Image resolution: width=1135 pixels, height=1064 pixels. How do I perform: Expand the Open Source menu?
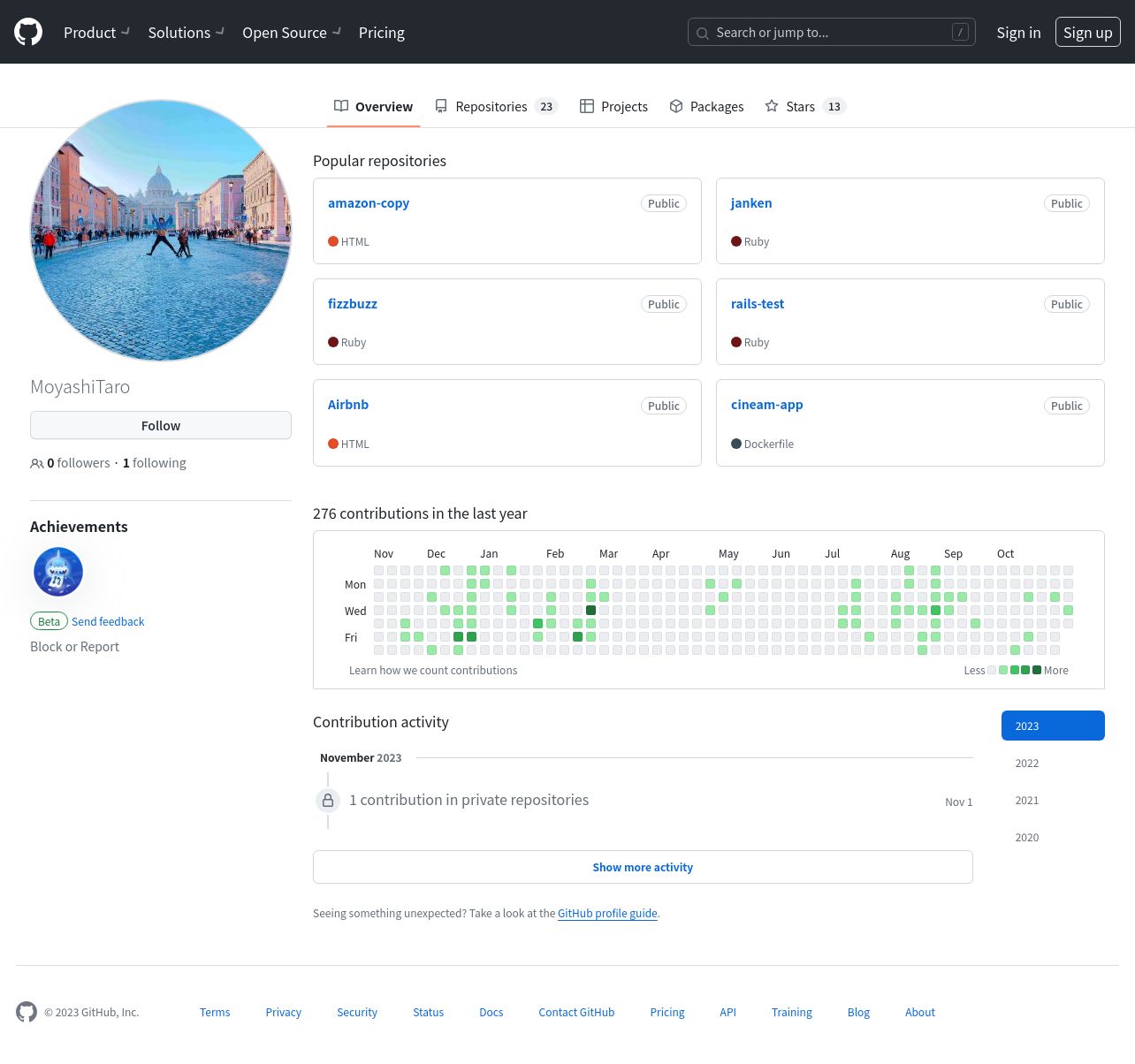292,33
